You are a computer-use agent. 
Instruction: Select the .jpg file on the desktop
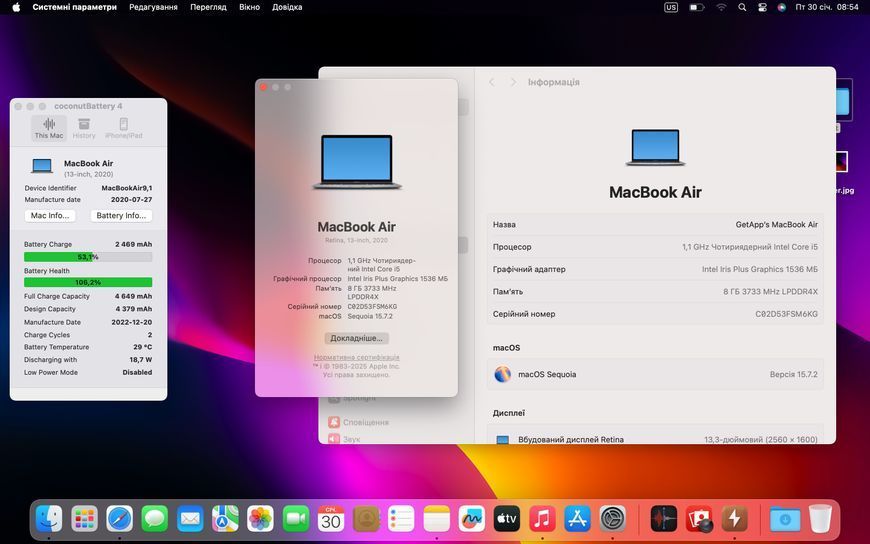[842, 172]
